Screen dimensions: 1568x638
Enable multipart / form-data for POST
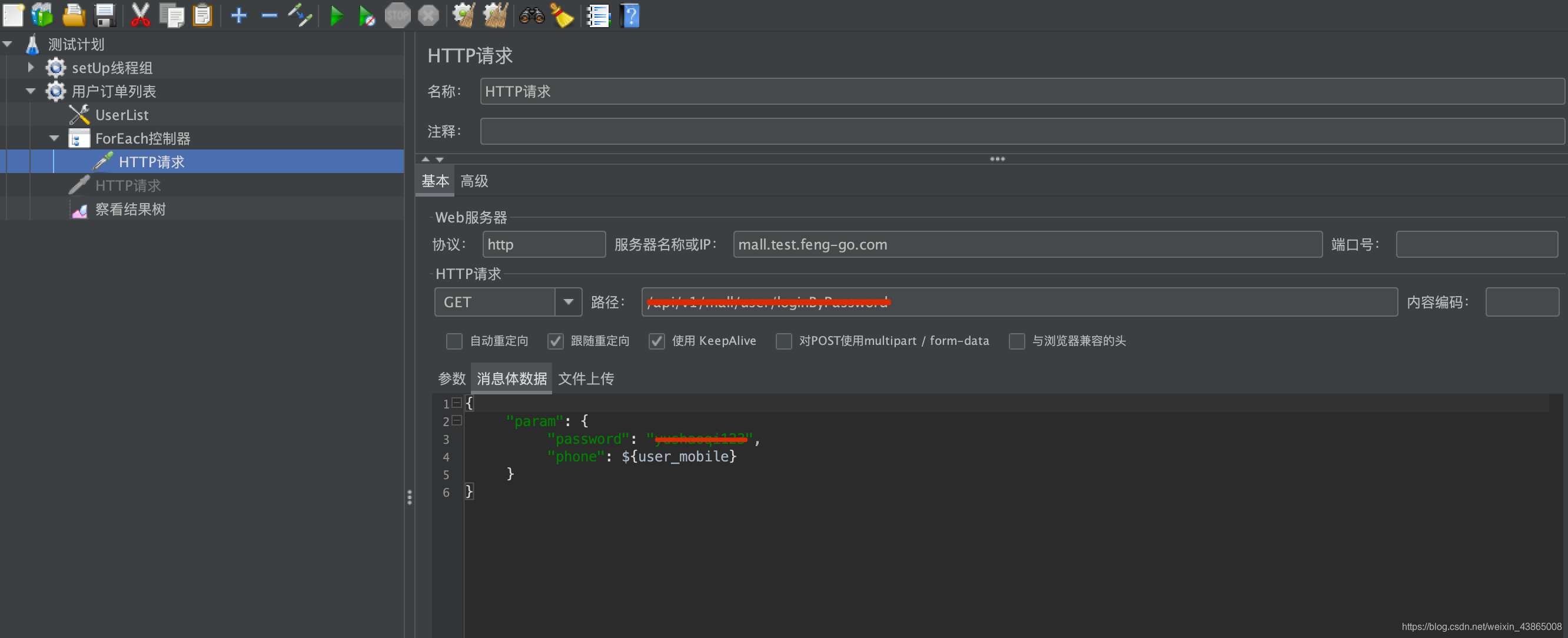(783, 341)
